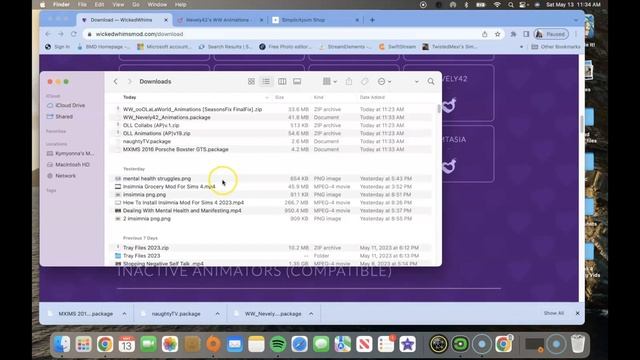The image size is (640, 360).
Task: Reload the WickedWhims page in Chrome
Action: point(73,34)
